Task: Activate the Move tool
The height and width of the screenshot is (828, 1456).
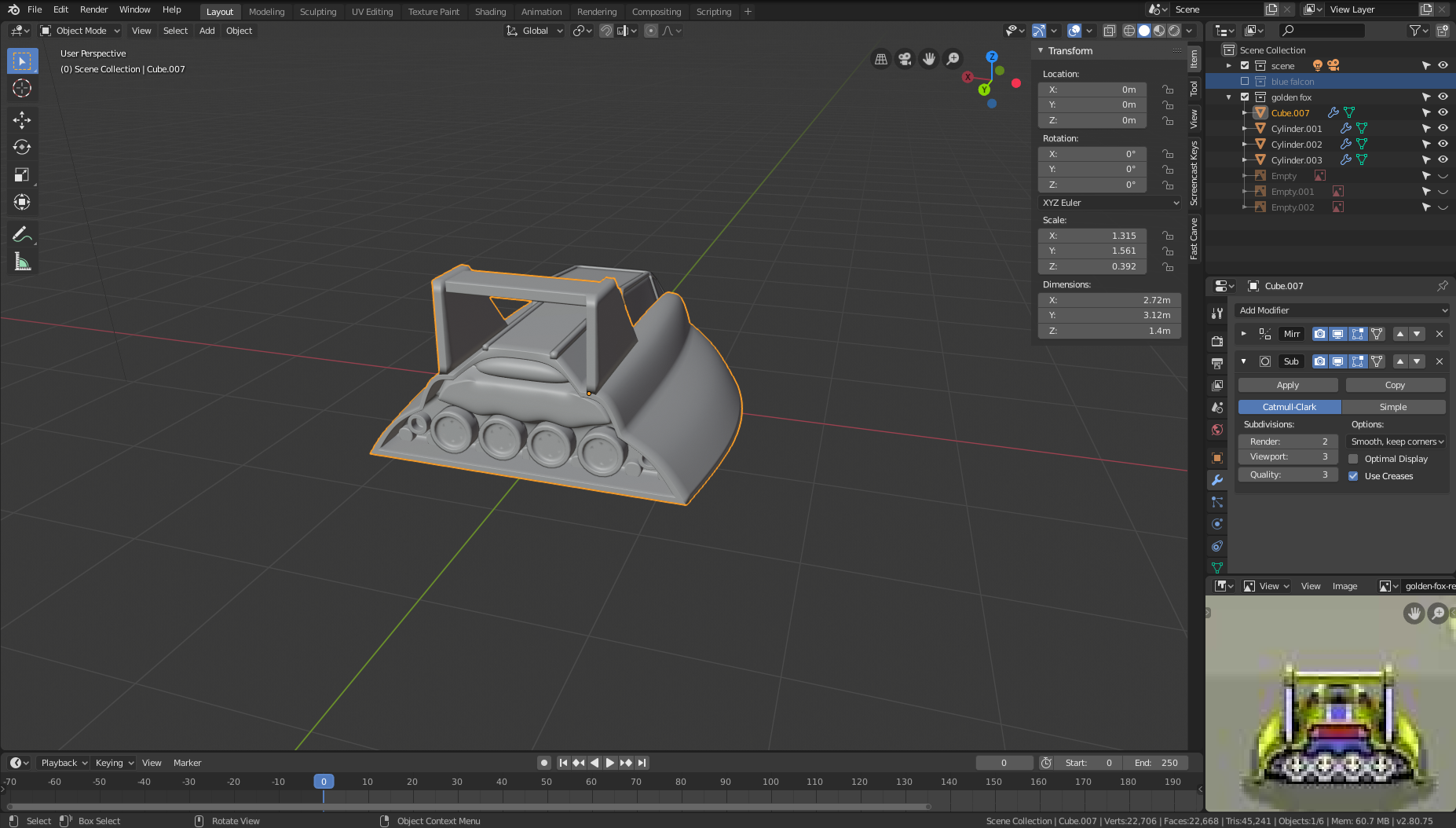Action: click(22, 119)
